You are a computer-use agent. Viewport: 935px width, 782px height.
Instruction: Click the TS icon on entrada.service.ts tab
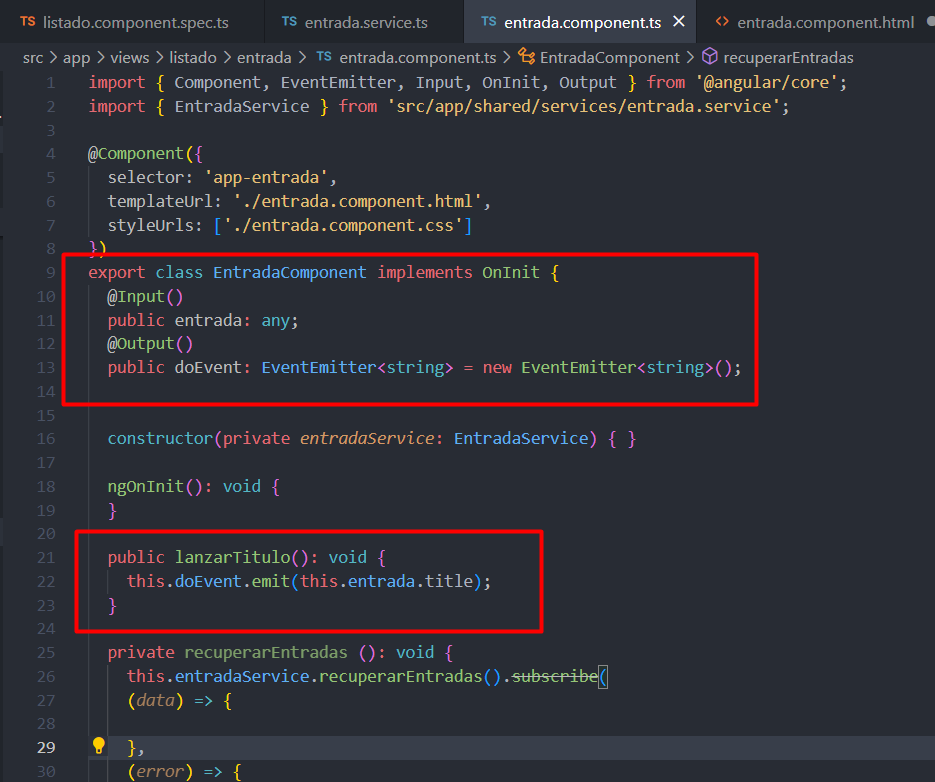(x=290, y=20)
